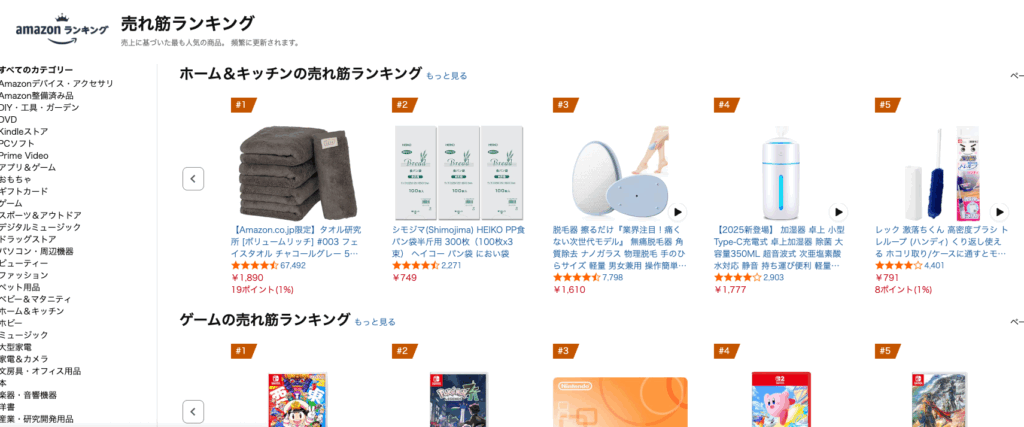This screenshot has height=427, width=1024.
Task: Open もっと見る next to ゲーム ranking
Action: tap(375, 322)
